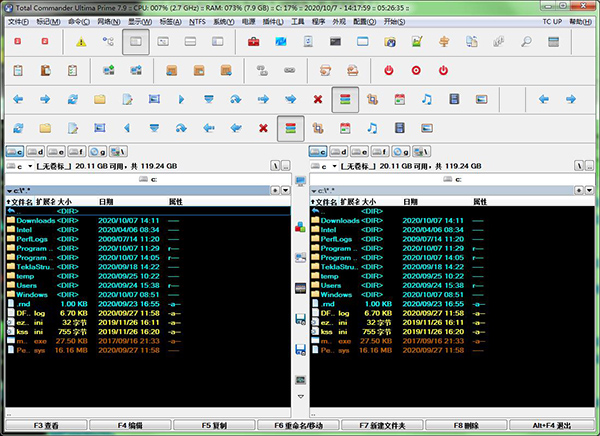
Task: Click the crop tool icon in the lower navigation row
Action: click(318, 128)
